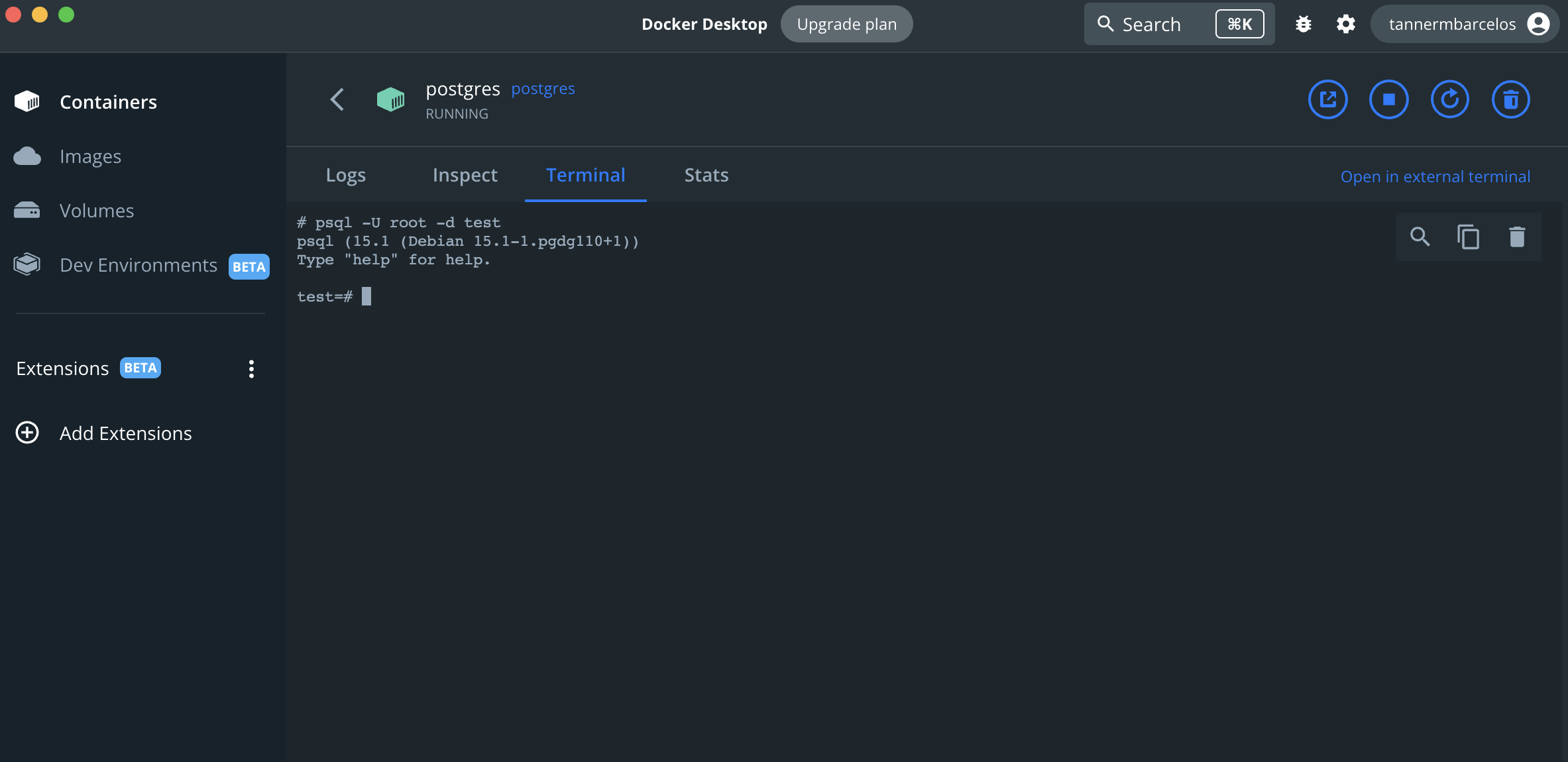Screen dimensions: 1568x762
Task: Restart the postgres container
Action: (x=1449, y=99)
